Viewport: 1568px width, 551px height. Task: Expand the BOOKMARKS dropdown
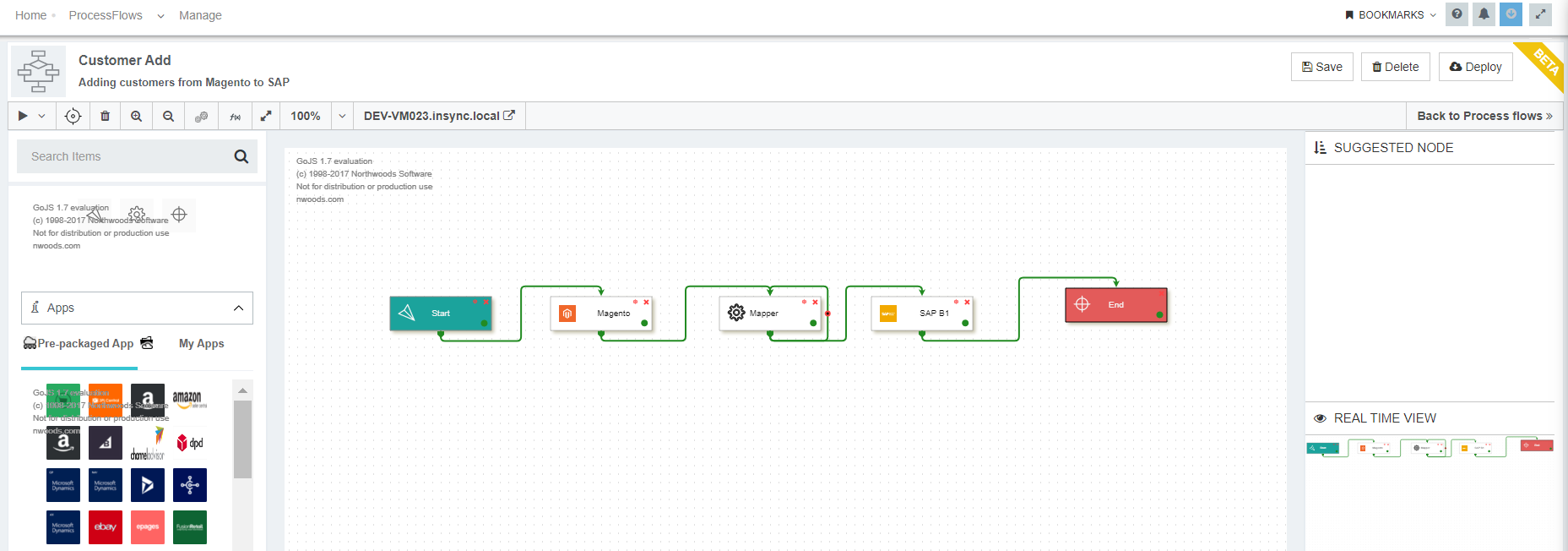point(1391,15)
